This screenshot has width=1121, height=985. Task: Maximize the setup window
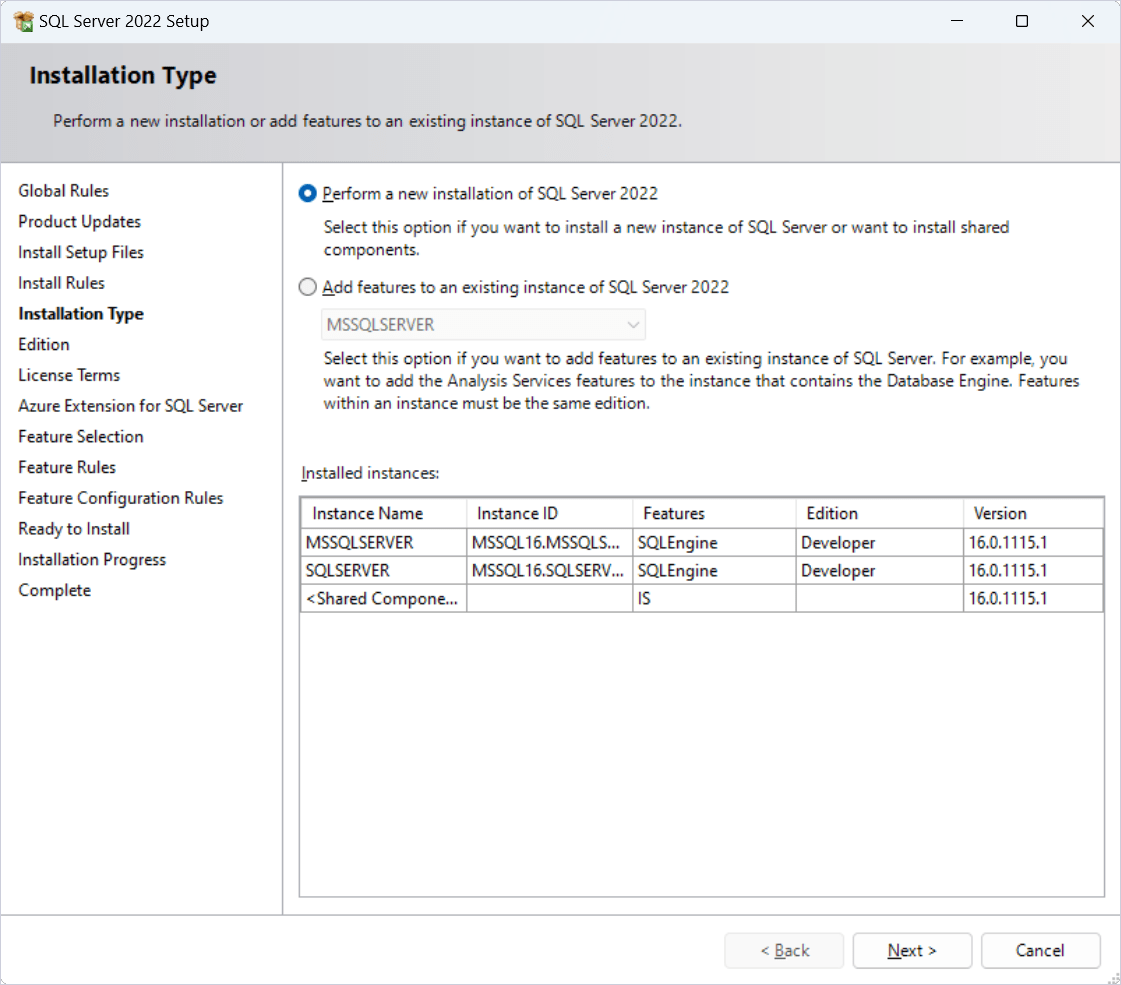click(1022, 21)
